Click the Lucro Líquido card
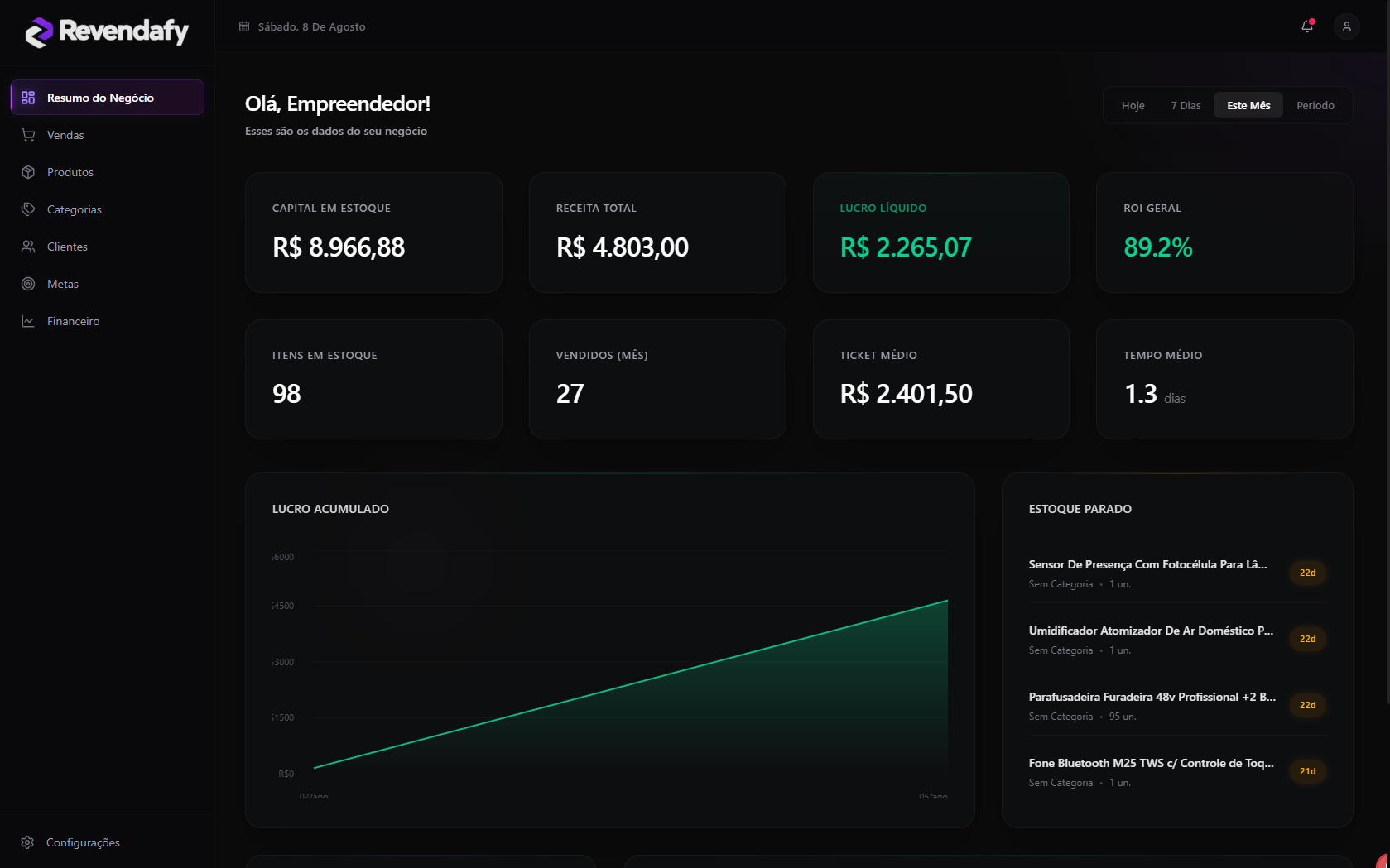The width and height of the screenshot is (1390, 868). click(940, 233)
